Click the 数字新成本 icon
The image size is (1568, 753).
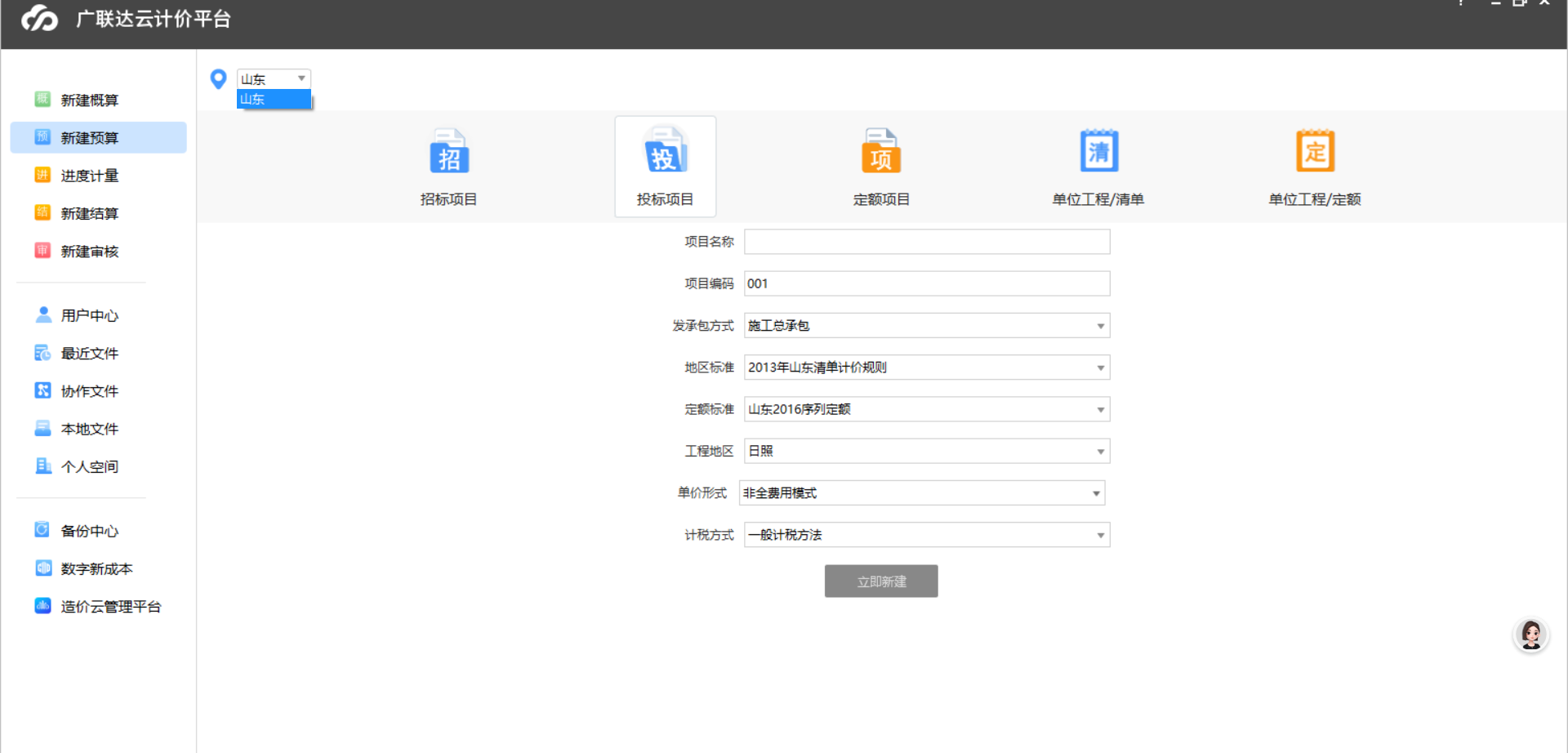pyautogui.click(x=42, y=568)
